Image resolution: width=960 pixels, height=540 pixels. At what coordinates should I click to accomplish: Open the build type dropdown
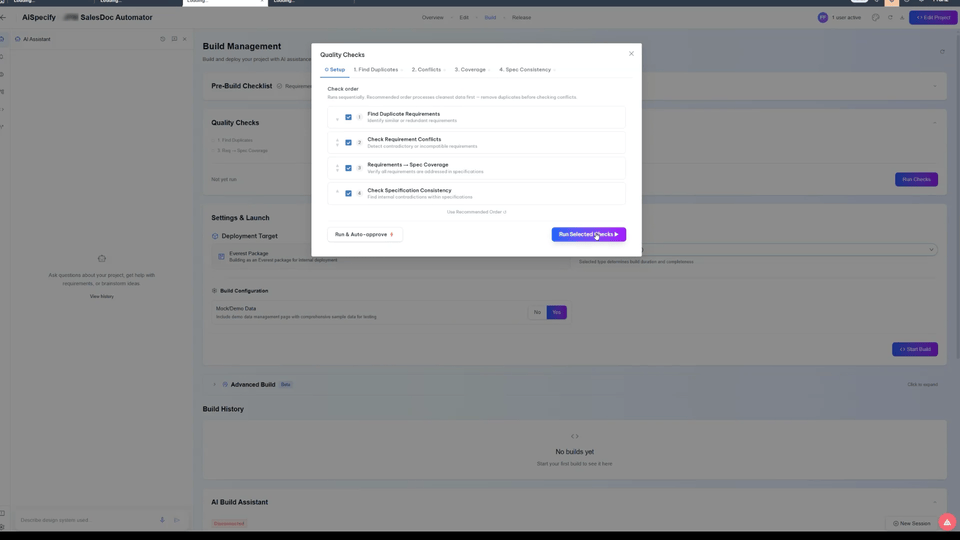point(931,250)
